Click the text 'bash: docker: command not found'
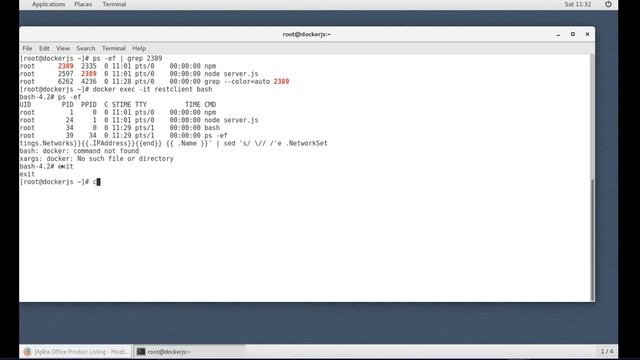This screenshot has height=360, width=640. click(79, 151)
